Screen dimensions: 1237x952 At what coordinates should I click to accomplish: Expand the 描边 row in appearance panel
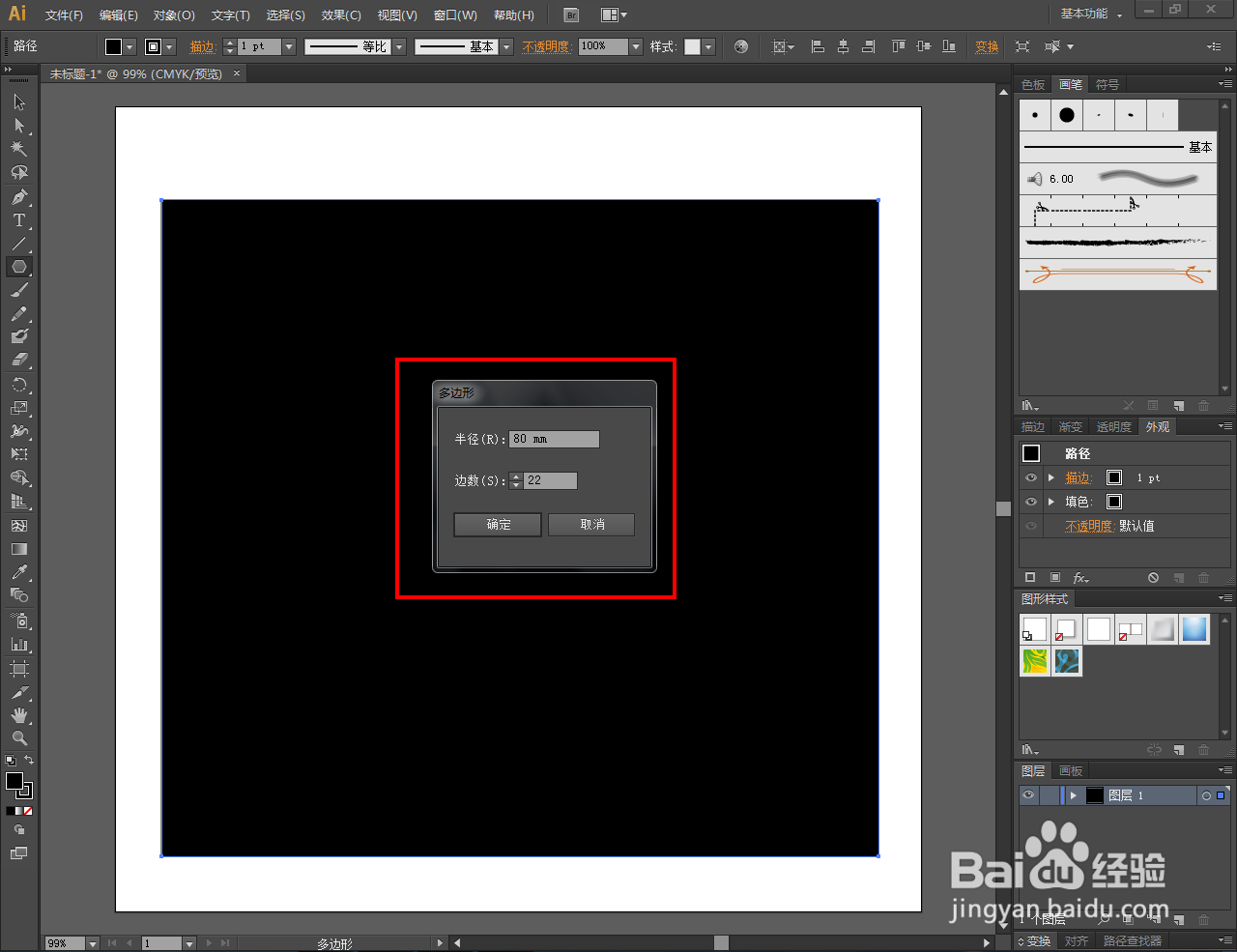[1051, 477]
